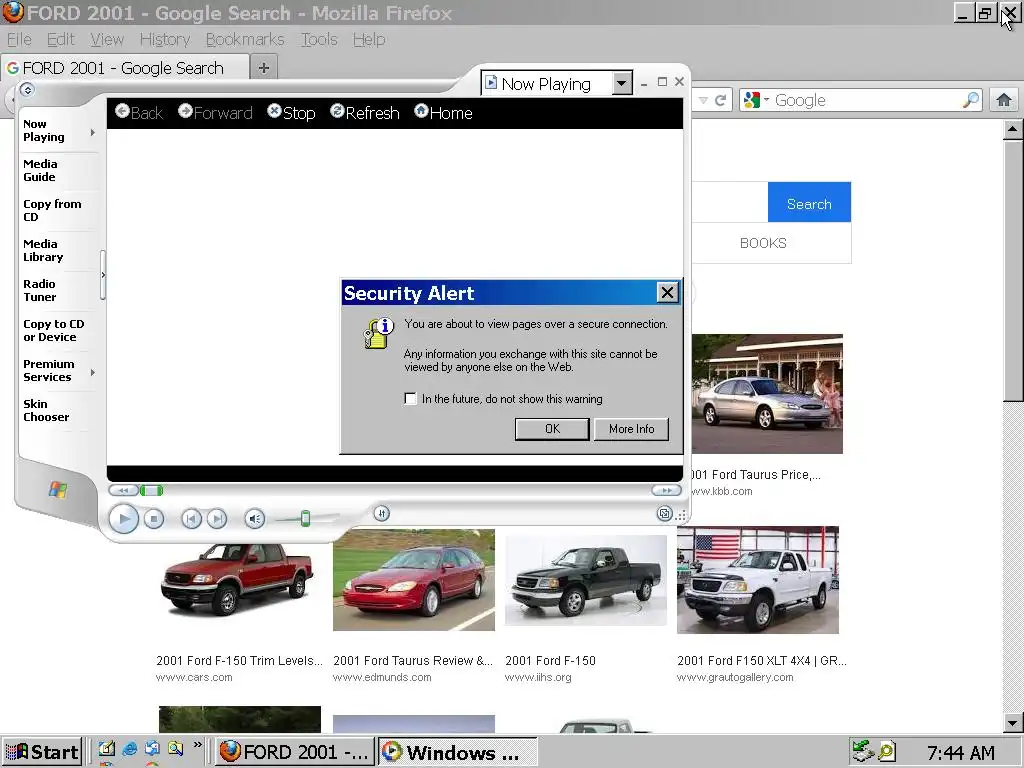Open Firefox Tools menu

click(x=319, y=39)
